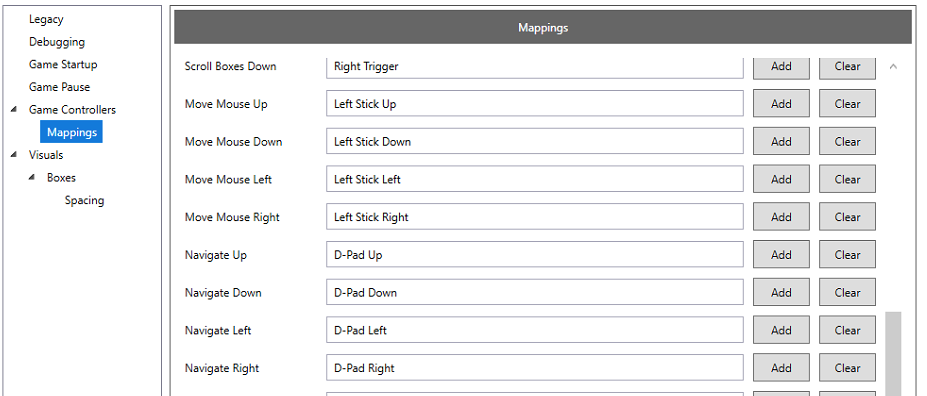
Task: Click the Navigate Down mapping field
Action: pyautogui.click(x=534, y=293)
